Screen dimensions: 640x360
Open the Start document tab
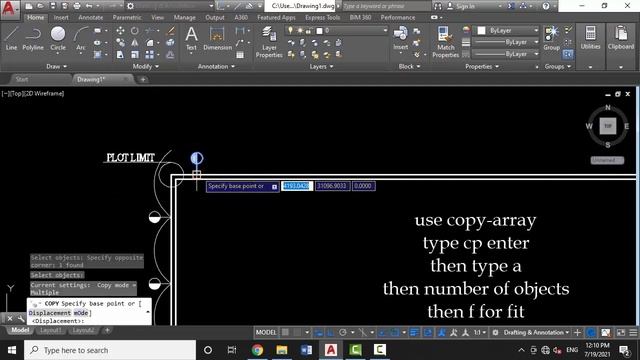pyautogui.click(x=22, y=79)
